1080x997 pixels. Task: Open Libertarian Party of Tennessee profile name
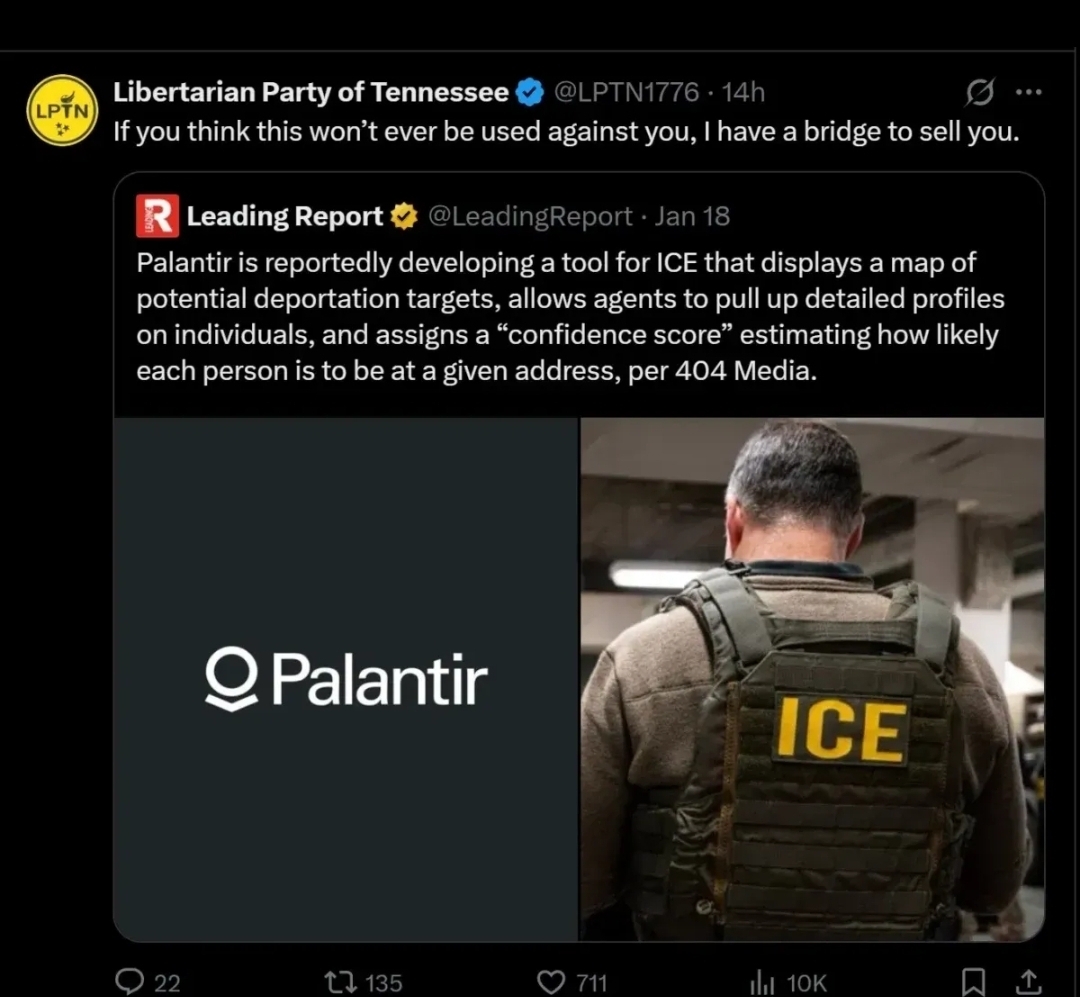[311, 93]
